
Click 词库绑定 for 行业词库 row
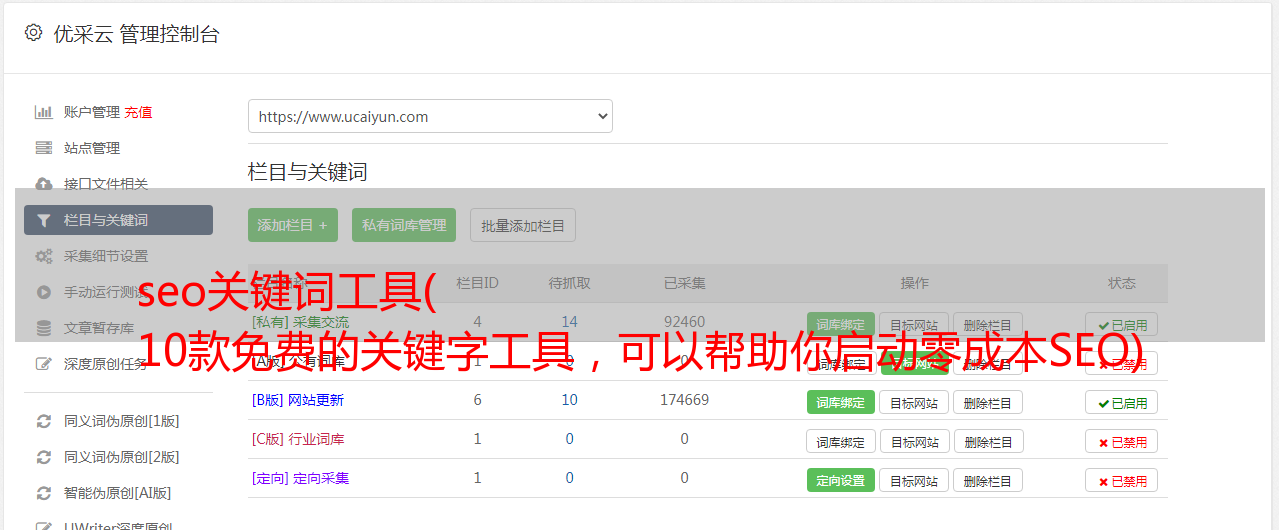841,442
